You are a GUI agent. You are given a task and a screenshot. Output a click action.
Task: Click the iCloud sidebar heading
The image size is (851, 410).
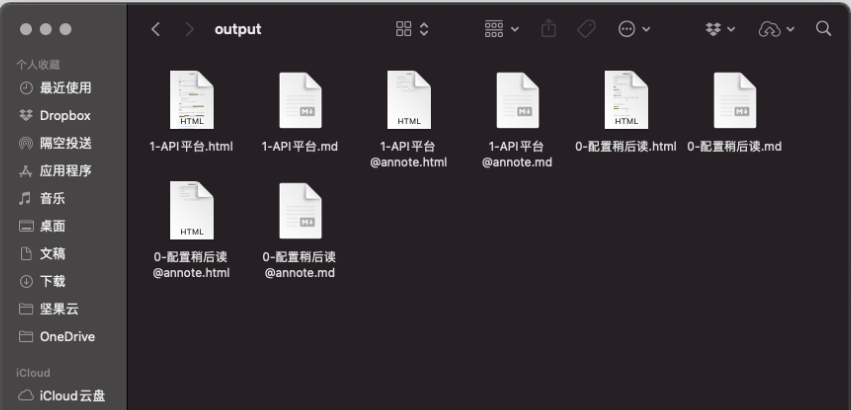(33, 373)
